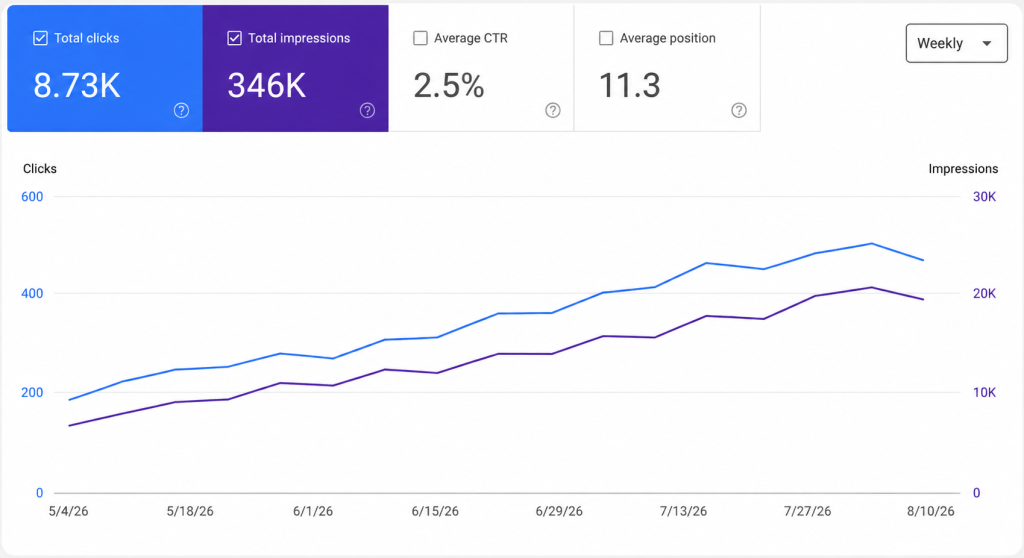Click the 30K impressions axis label
1024x558 pixels.
pos(984,197)
